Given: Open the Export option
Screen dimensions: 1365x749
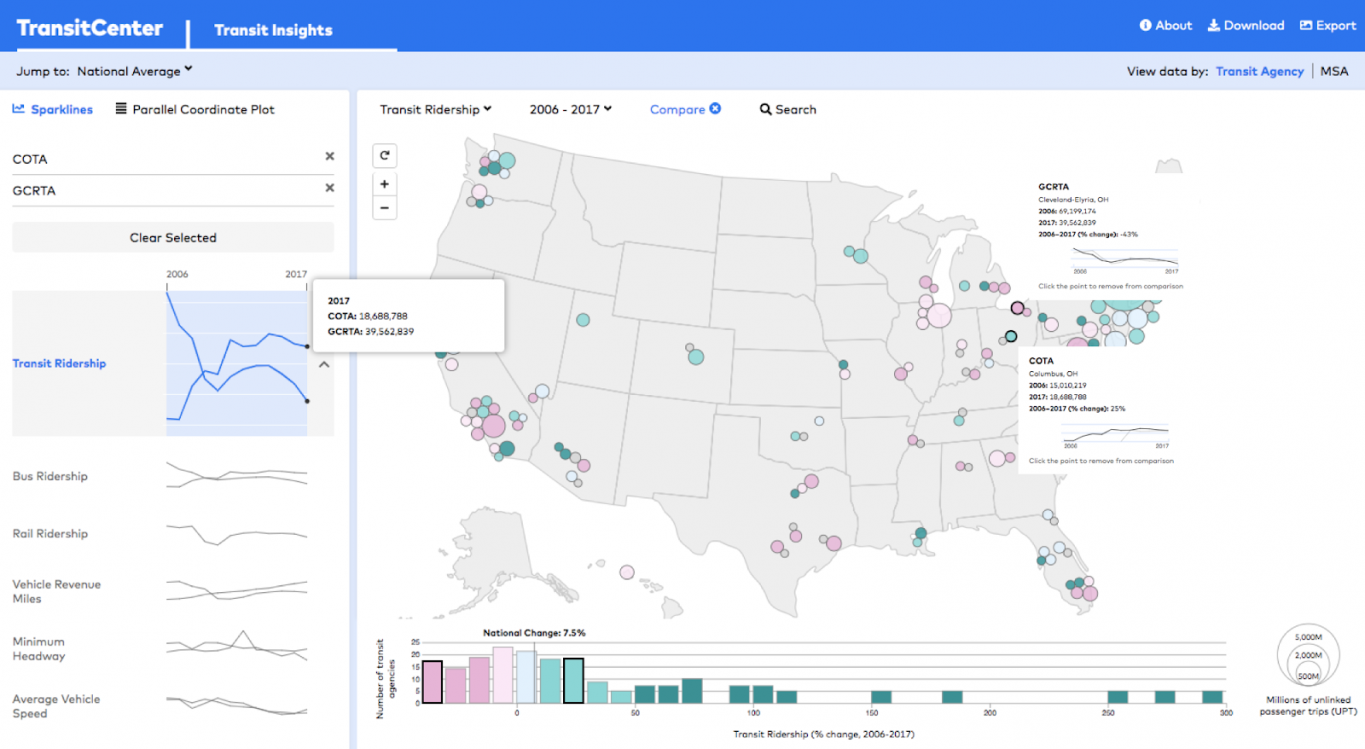Looking at the screenshot, I should [x=1328, y=25].
